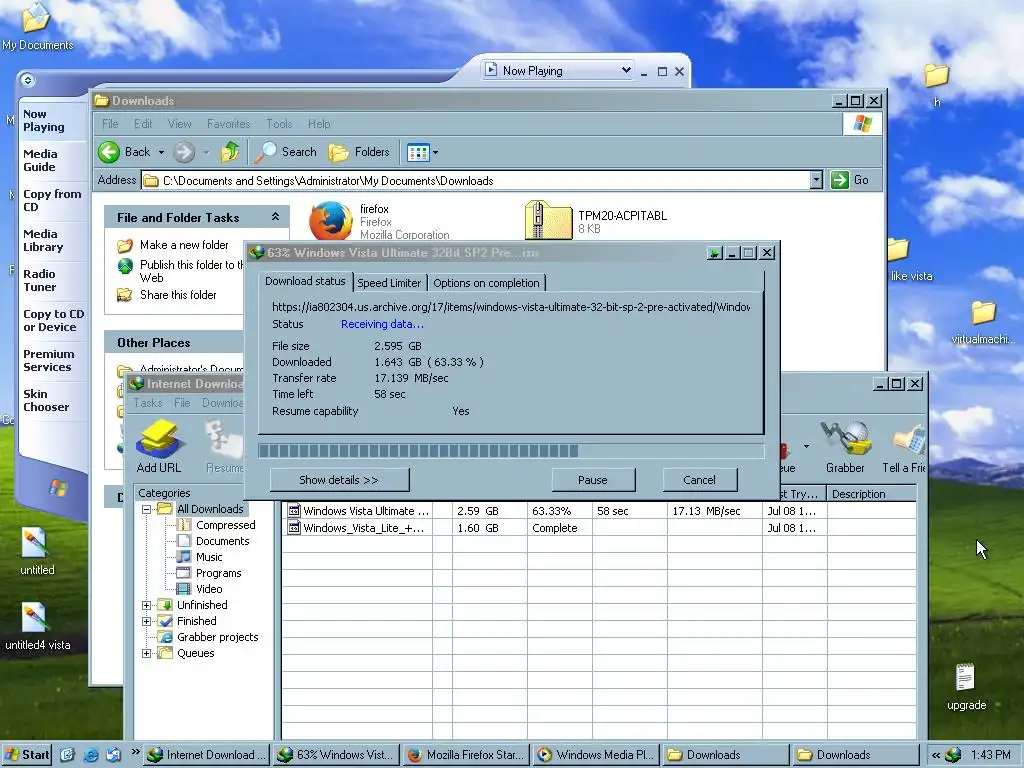This screenshot has height=768, width=1024.
Task: Click the Resume icon in IDM toolbar
Action: [225, 439]
